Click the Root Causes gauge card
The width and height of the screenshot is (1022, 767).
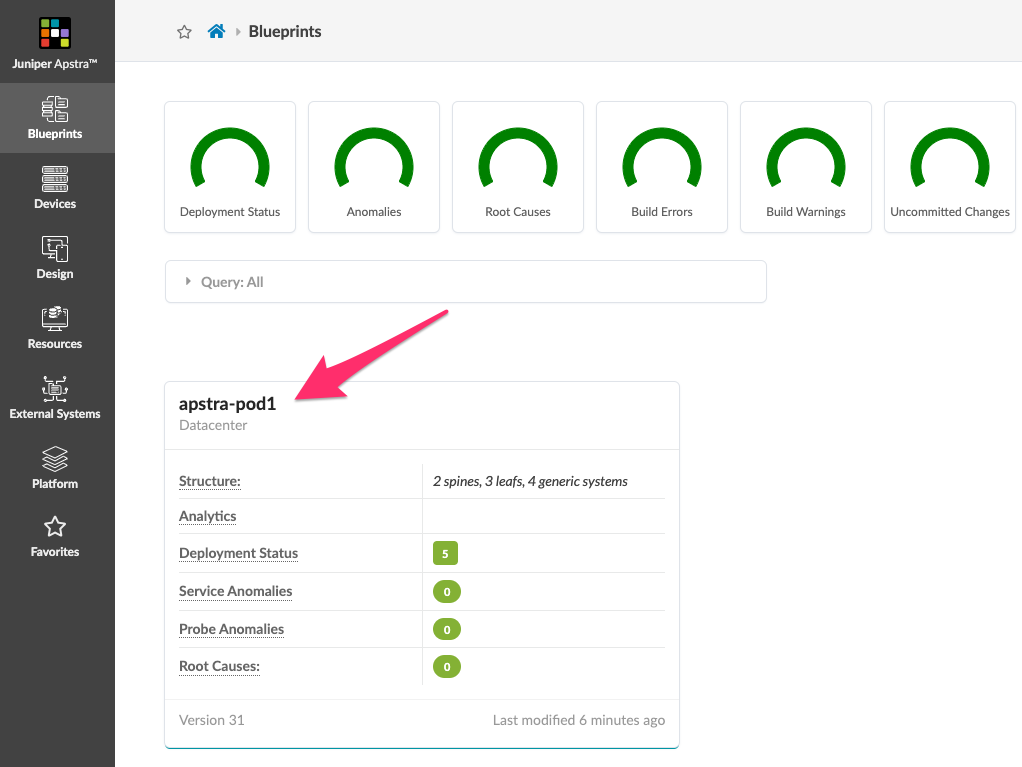518,167
